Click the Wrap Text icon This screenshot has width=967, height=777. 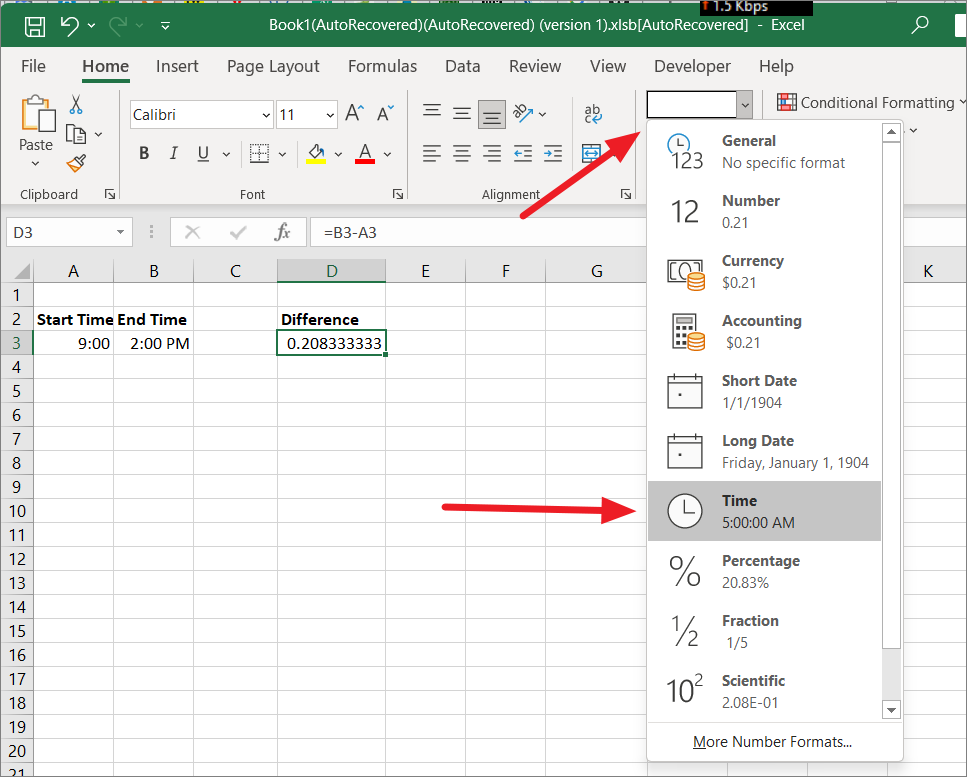pyautogui.click(x=592, y=114)
